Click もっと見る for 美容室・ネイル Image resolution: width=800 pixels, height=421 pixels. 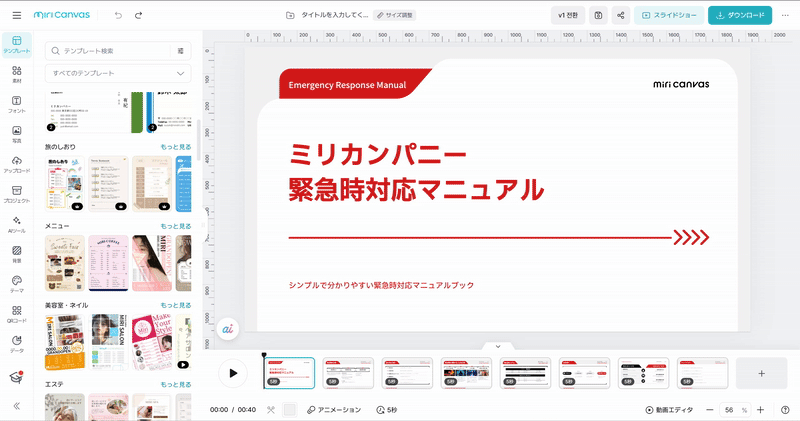176,305
